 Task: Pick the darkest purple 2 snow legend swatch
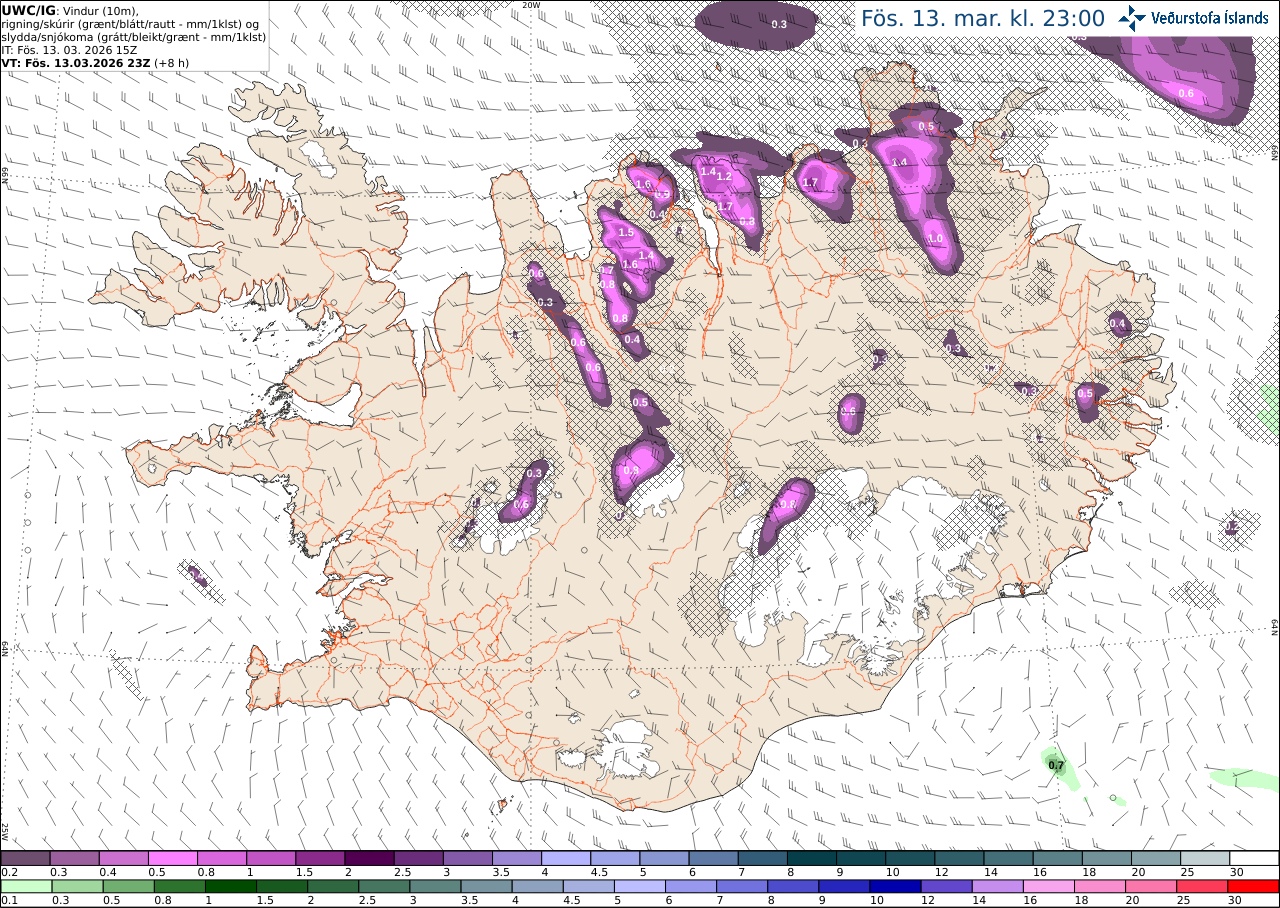pos(369,858)
